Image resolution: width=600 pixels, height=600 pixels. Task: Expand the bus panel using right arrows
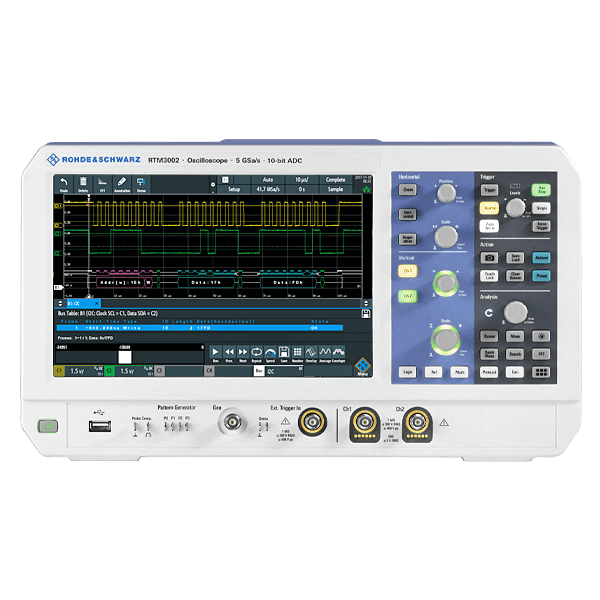pyautogui.click(x=366, y=303)
